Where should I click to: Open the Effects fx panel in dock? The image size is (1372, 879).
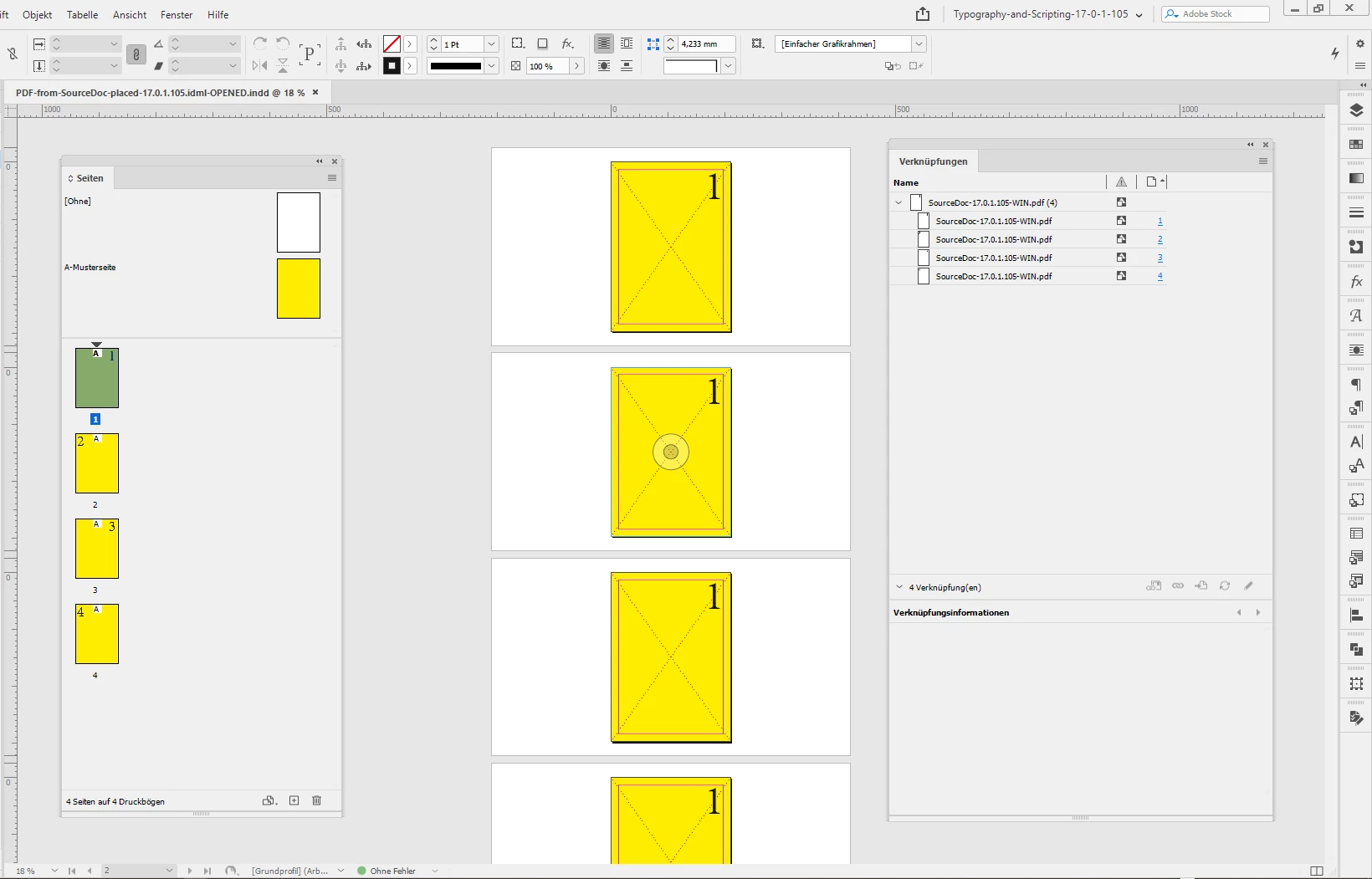click(x=1356, y=282)
